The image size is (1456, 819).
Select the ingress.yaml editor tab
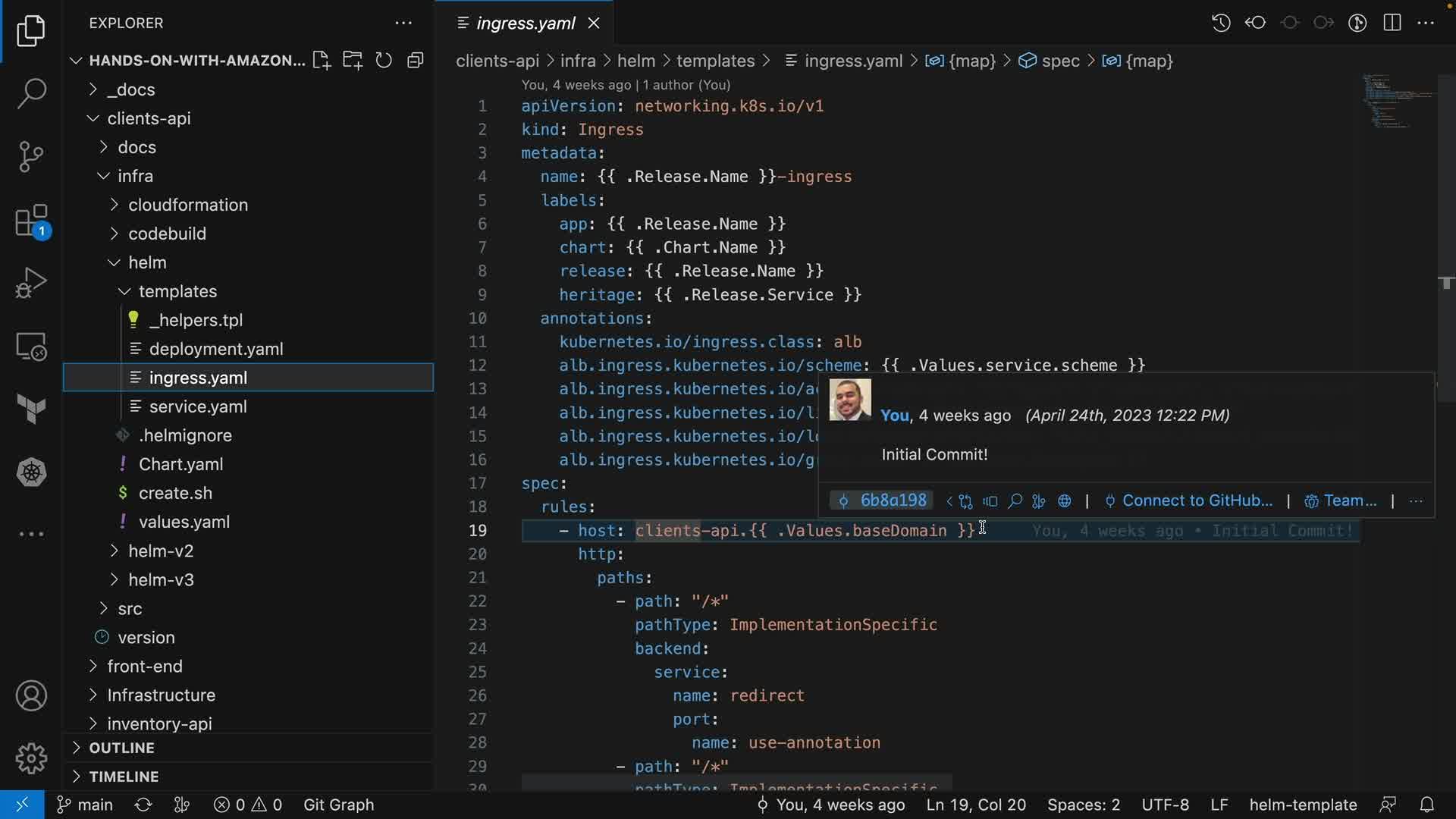point(525,23)
